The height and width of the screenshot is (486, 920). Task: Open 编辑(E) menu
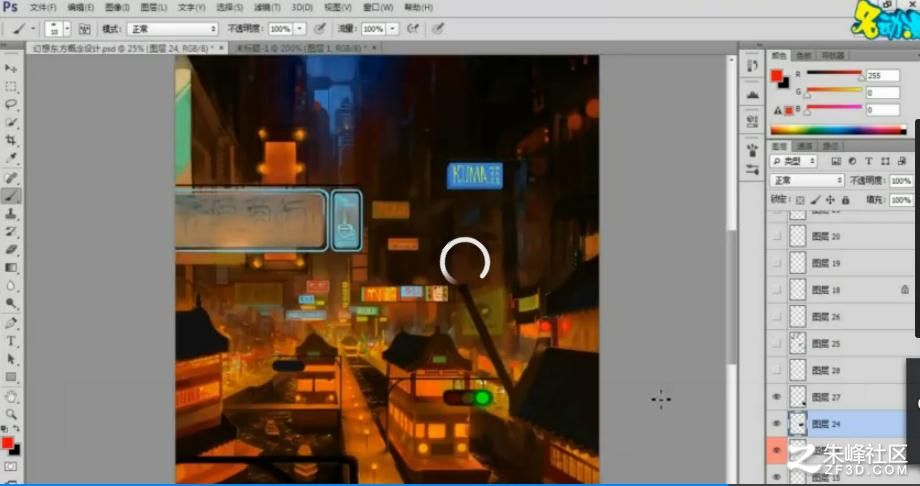coord(80,8)
